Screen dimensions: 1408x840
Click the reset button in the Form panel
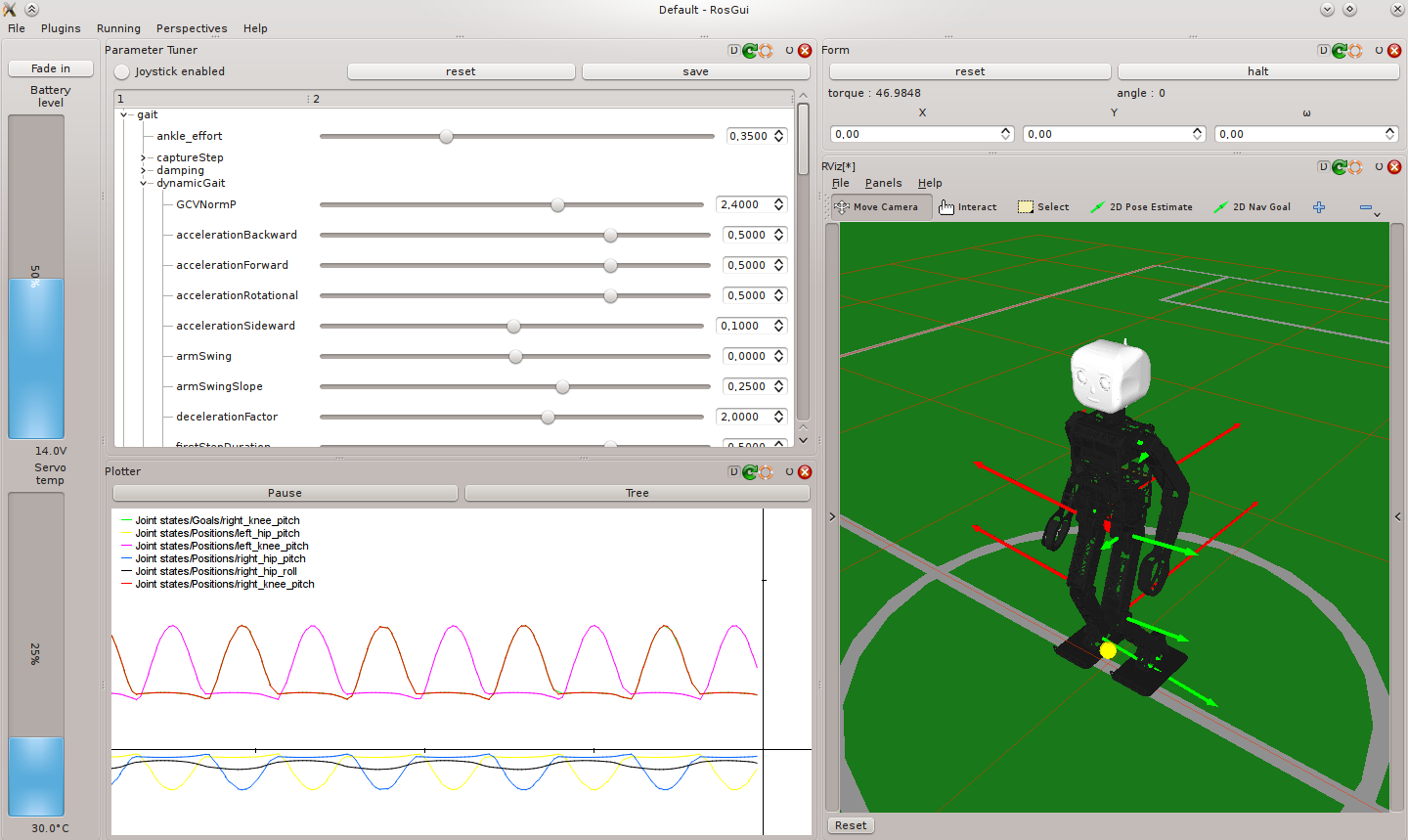point(970,71)
